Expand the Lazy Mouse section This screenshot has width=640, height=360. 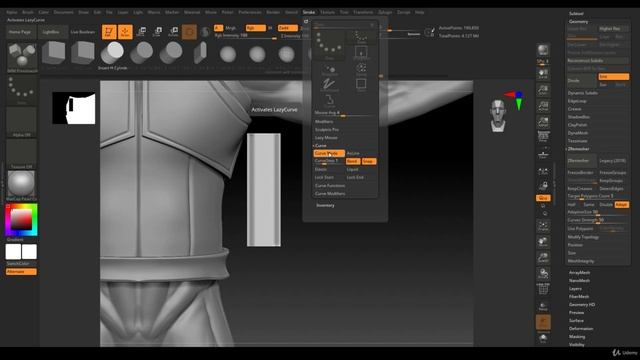(326, 138)
